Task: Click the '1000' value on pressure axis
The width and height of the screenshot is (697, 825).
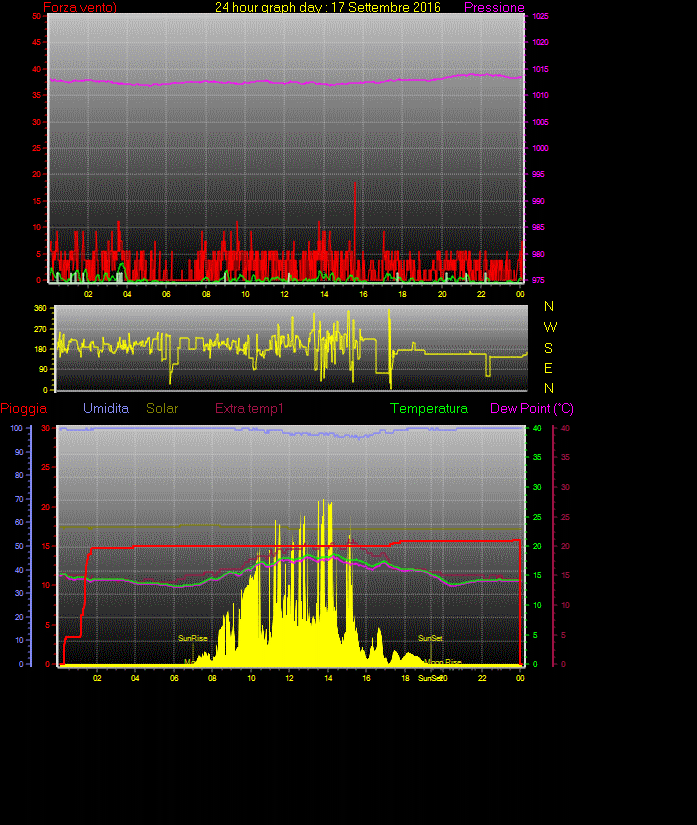Action: pos(540,148)
